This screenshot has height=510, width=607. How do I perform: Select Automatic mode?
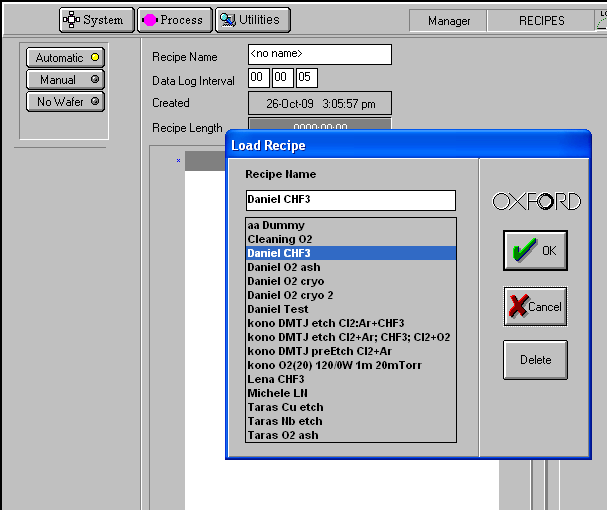point(65,58)
